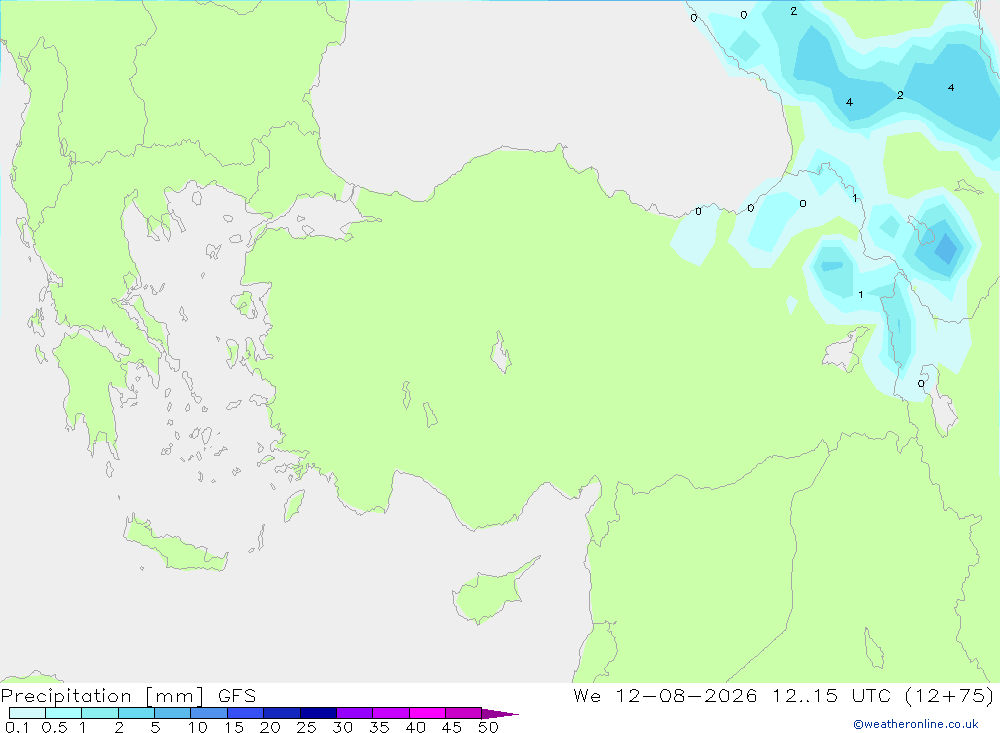
Task: Pick the 1–2 mm aqua legend swatch
Action: (x=100, y=713)
